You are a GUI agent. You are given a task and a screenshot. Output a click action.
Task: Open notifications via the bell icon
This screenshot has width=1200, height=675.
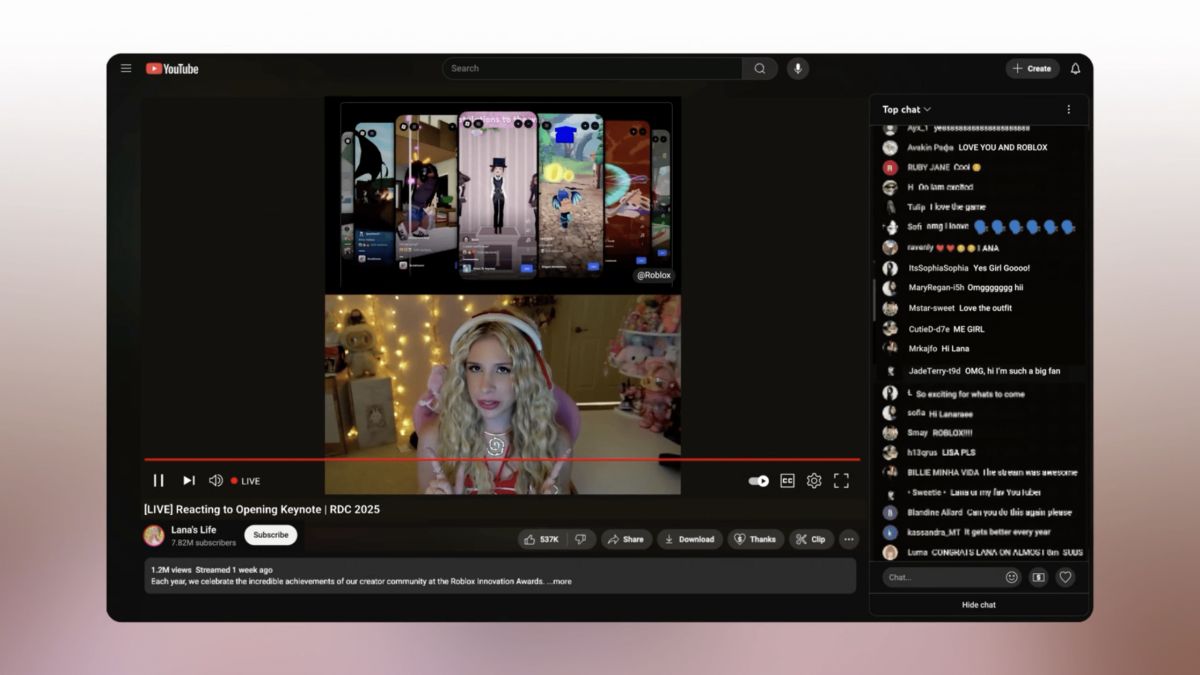(1074, 68)
